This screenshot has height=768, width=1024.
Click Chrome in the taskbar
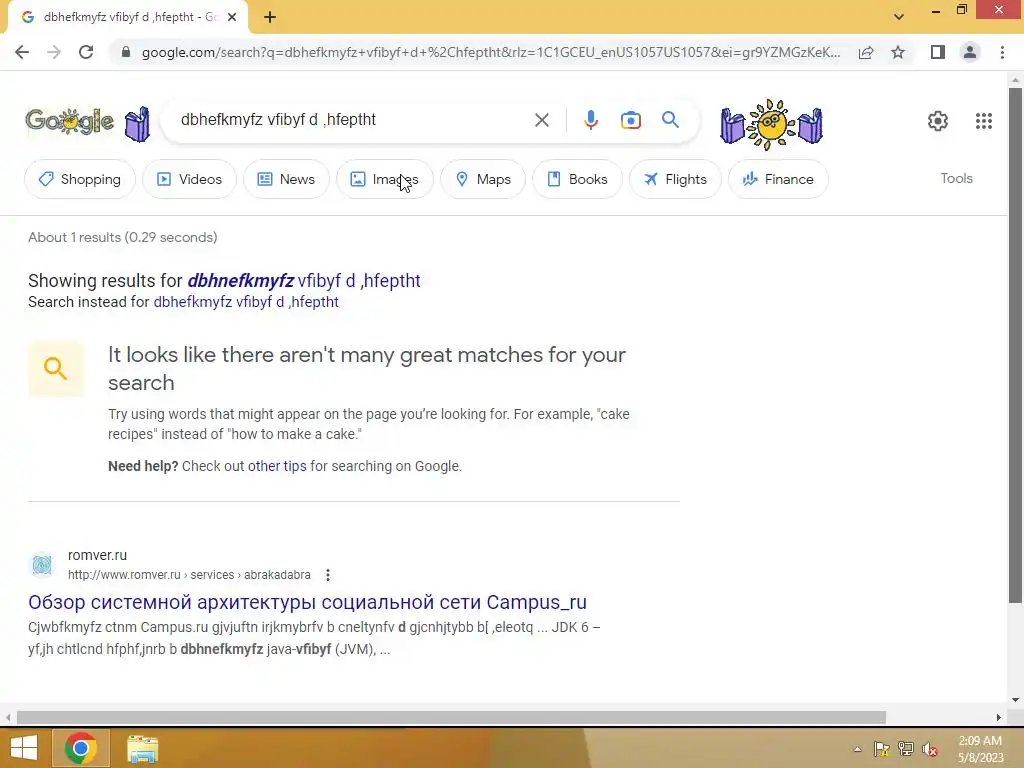pos(81,748)
